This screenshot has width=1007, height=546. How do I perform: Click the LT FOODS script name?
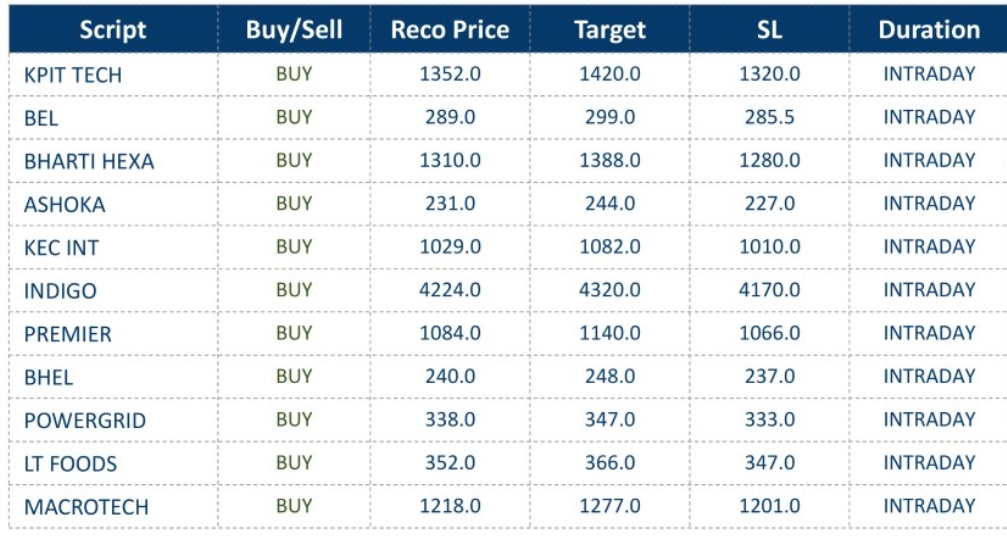70,464
